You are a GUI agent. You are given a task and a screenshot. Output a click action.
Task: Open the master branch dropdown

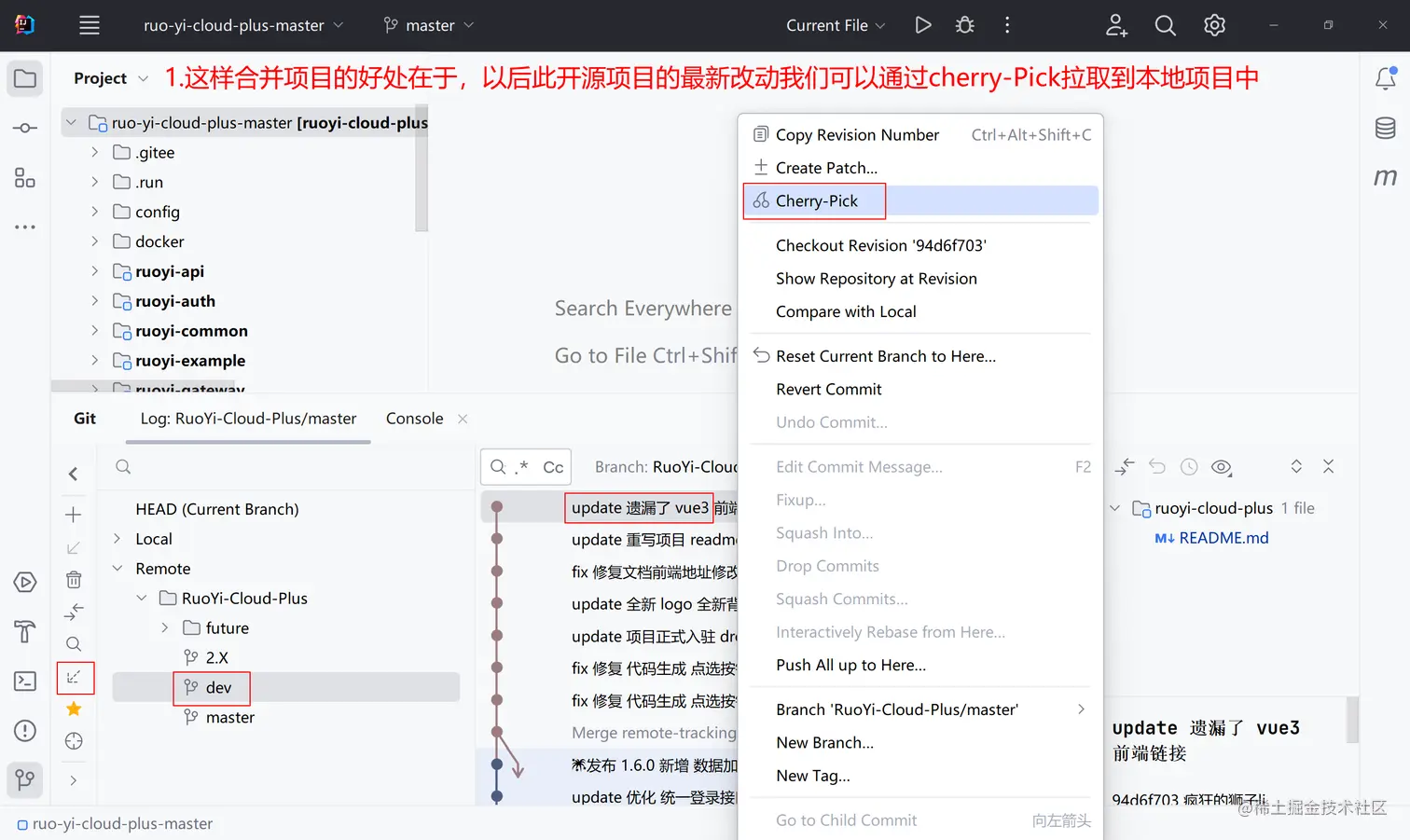tap(429, 25)
